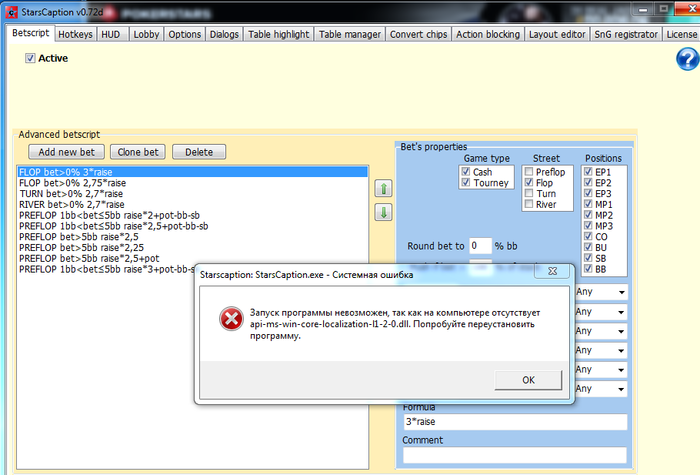This screenshot has width=700, height=475.
Task: Toggle the Tourney game type checkbox
Action: [466, 182]
